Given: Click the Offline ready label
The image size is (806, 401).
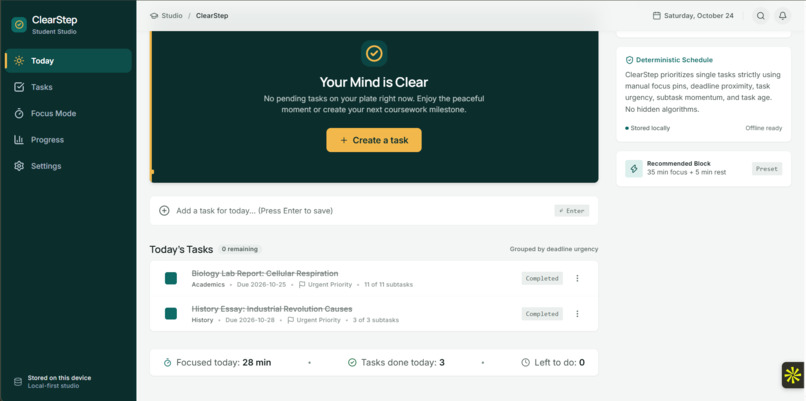Looking at the screenshot, I should [x=764, y=128].
